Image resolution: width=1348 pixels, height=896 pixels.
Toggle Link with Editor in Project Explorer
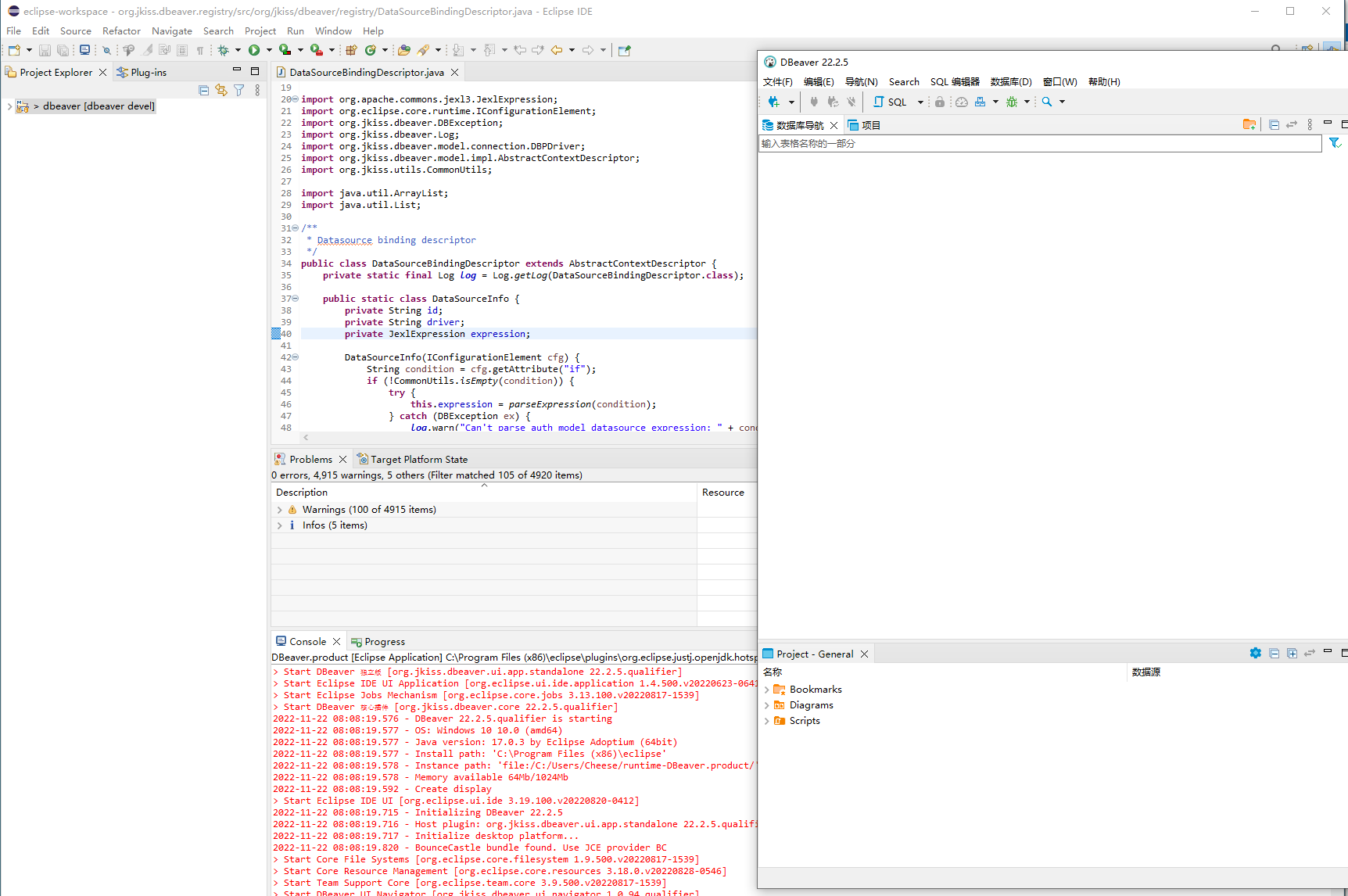(221, 90)
